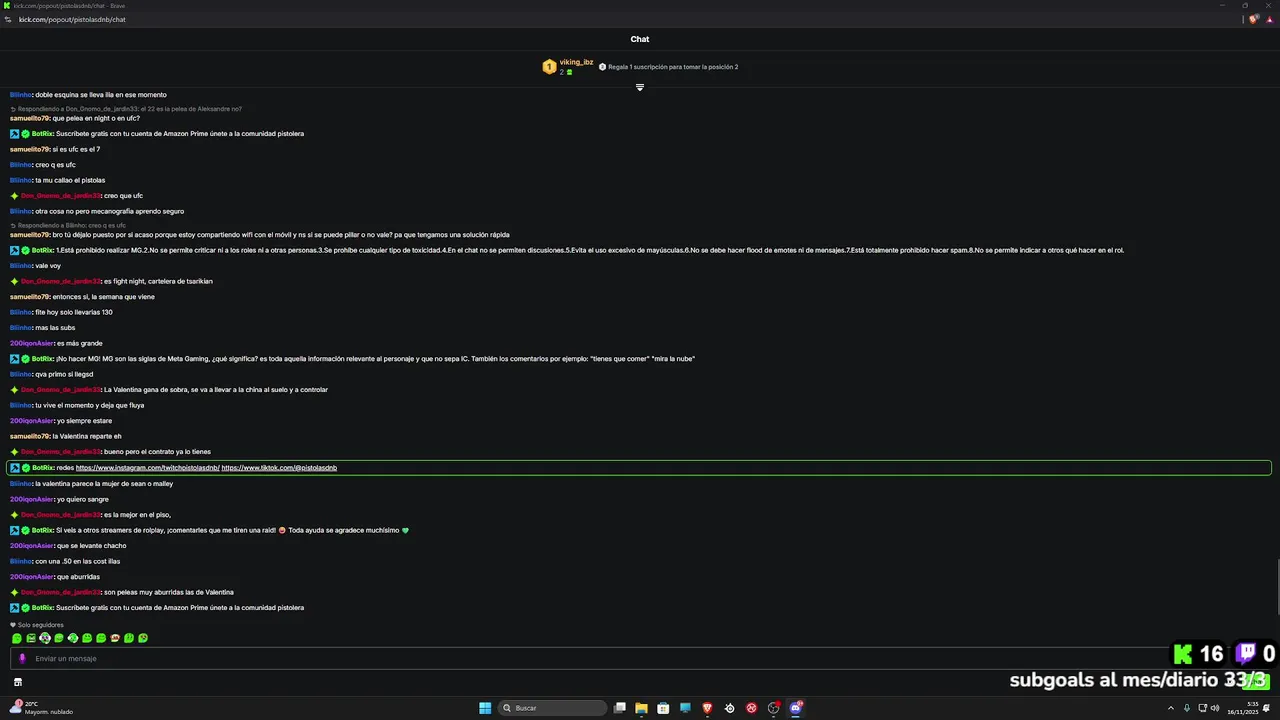Click 200iqonAsier's name in 'es más grande'
Image resolution: width=1280 pixels, height=720 pixels.
coord(32,343)
